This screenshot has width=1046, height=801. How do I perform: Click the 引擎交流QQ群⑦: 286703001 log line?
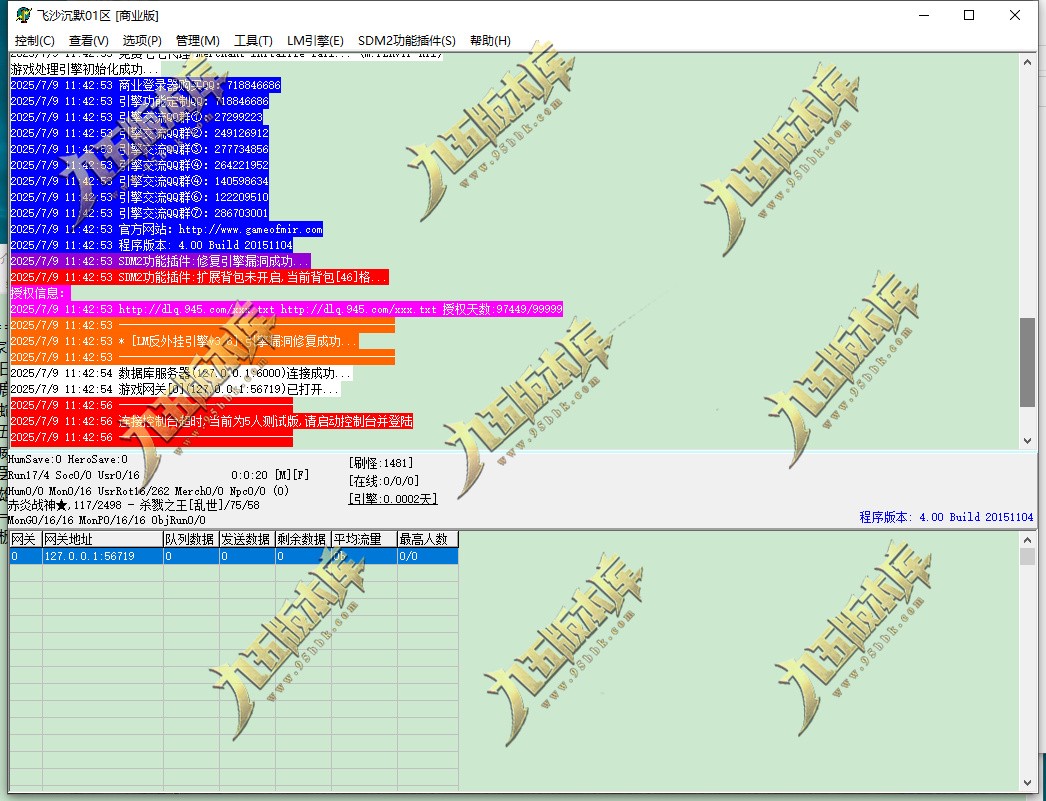point(139,213)
